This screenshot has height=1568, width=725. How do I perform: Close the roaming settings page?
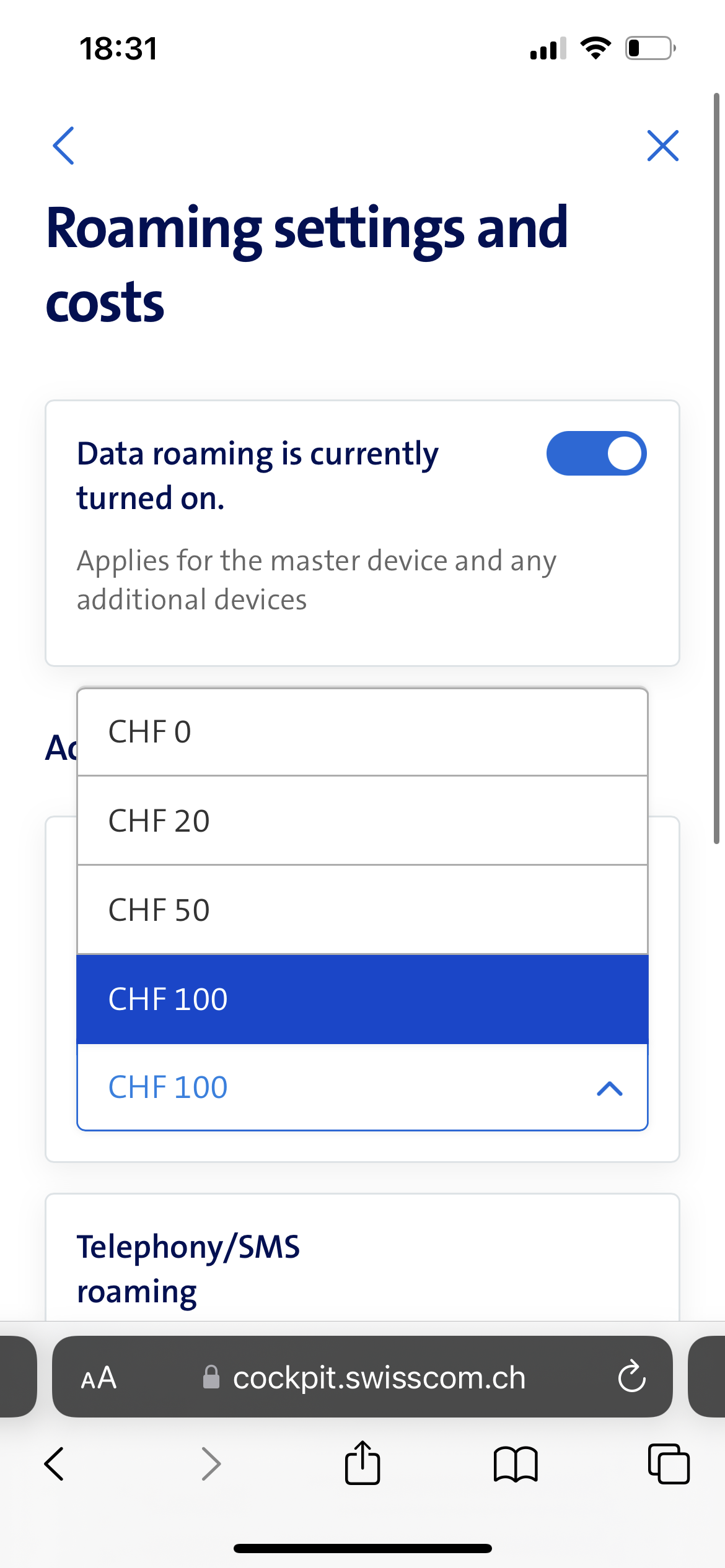662,146
